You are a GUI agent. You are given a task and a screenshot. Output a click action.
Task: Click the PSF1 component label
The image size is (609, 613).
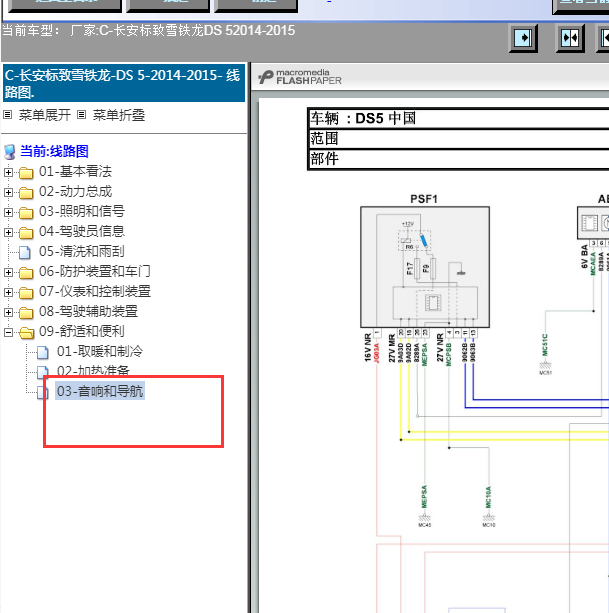[x=424, y=199]
